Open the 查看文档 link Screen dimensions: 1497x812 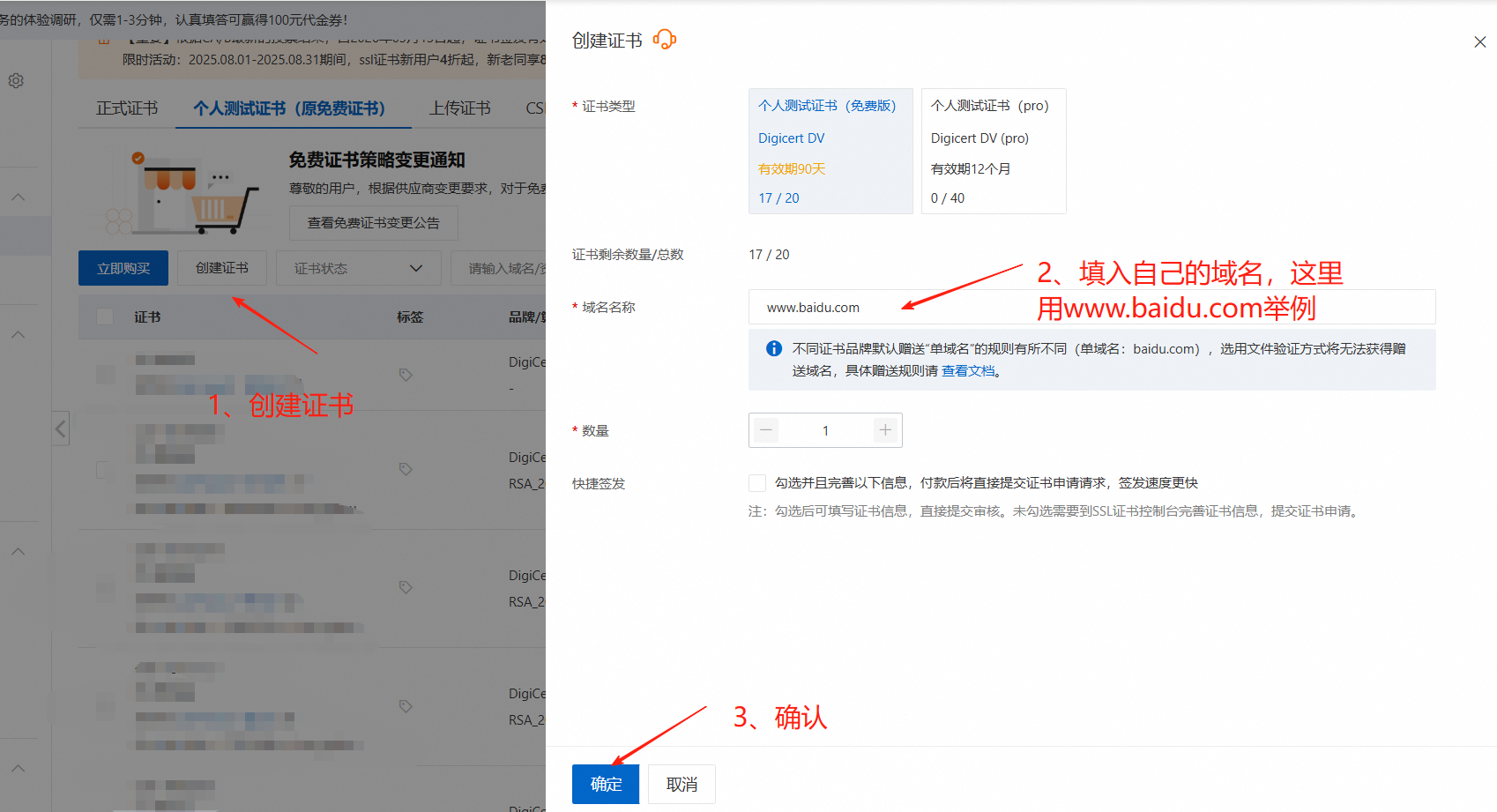click(968, 371)
